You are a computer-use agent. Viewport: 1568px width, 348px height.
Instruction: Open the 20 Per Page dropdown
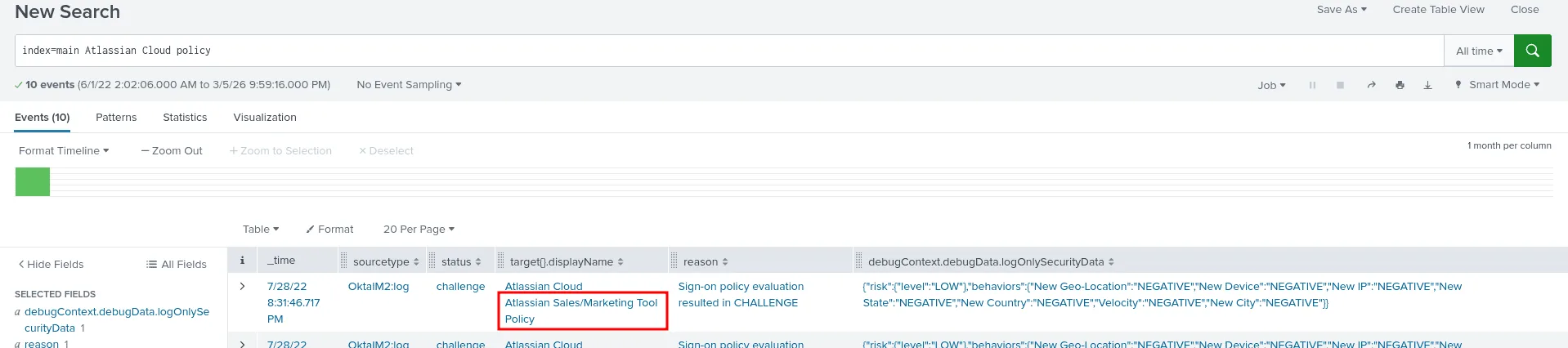pyautogui.click(x=419, y=230)
